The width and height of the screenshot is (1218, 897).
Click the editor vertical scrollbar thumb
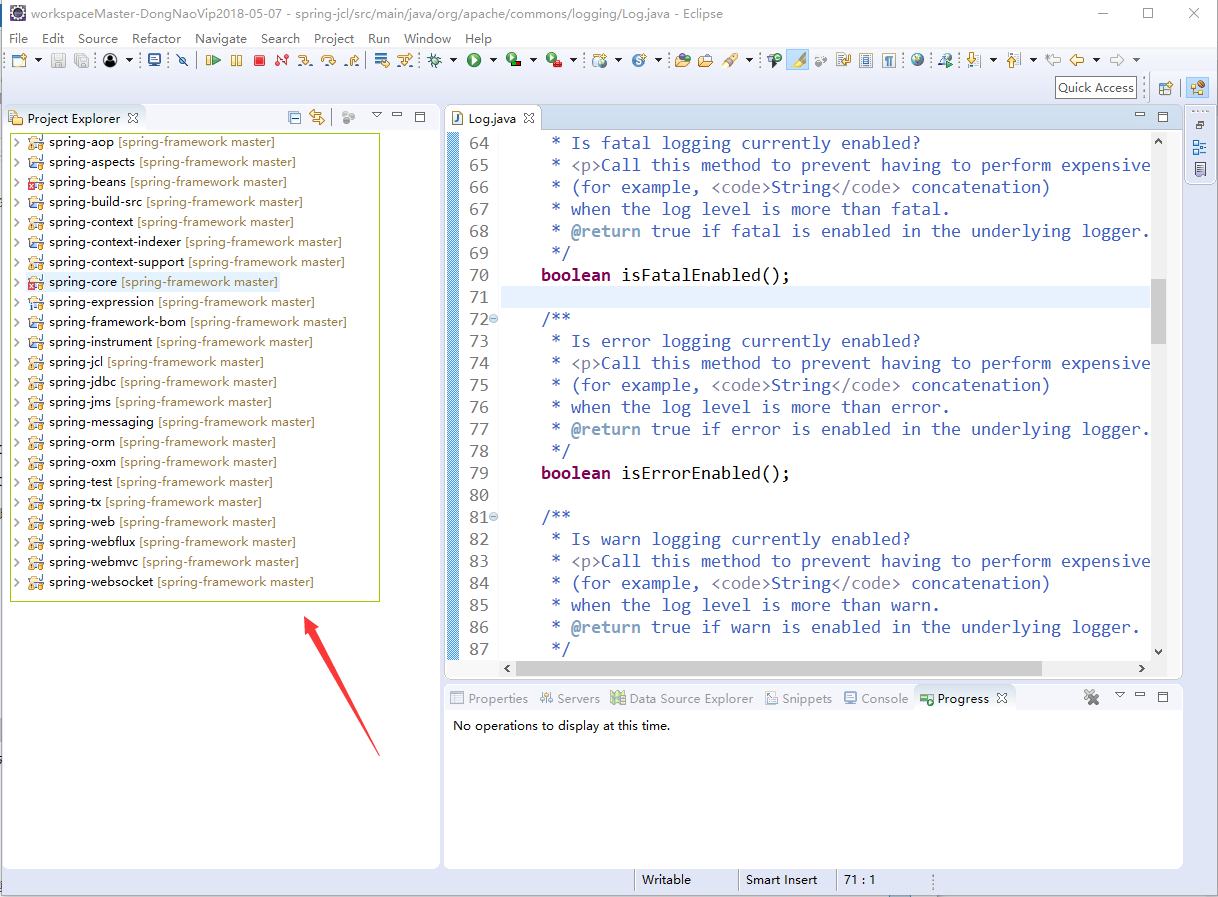pyautogui.click(x=1158, y=311)
